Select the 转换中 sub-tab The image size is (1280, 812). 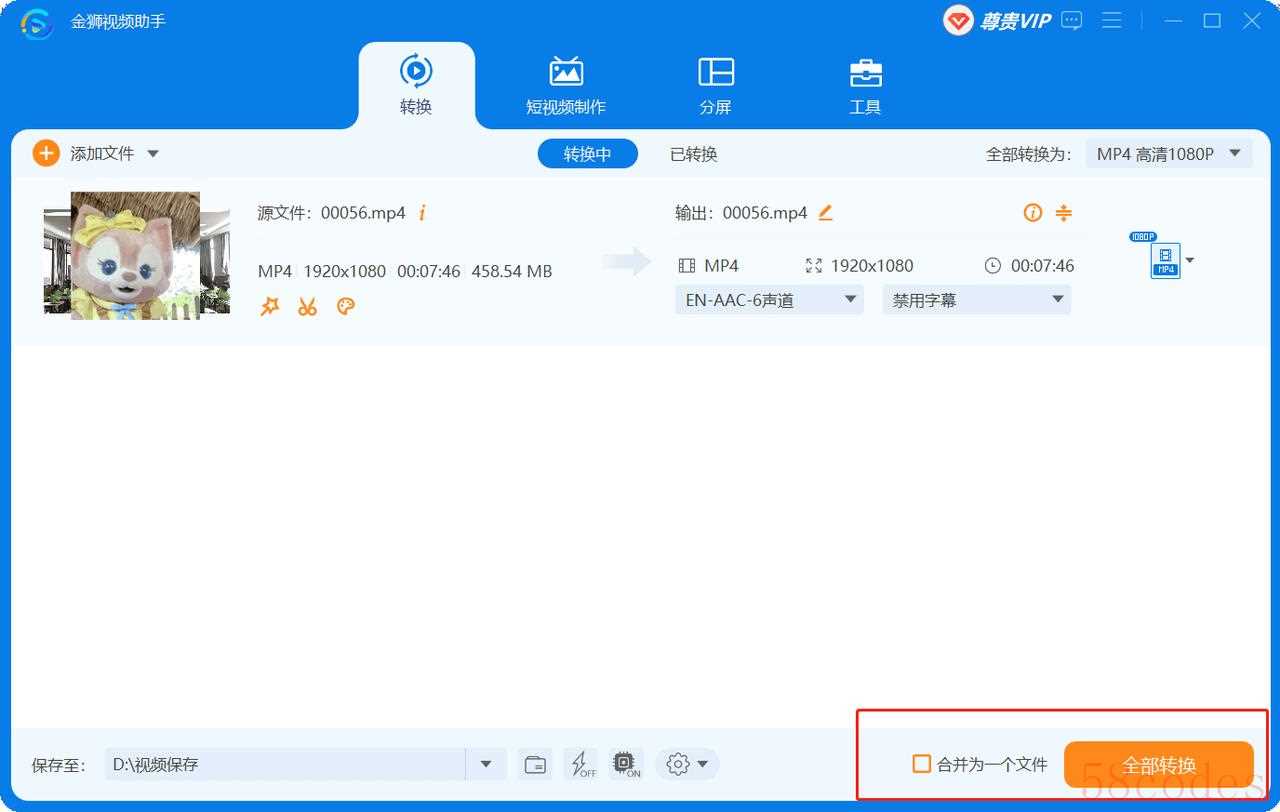coord(587,153)
